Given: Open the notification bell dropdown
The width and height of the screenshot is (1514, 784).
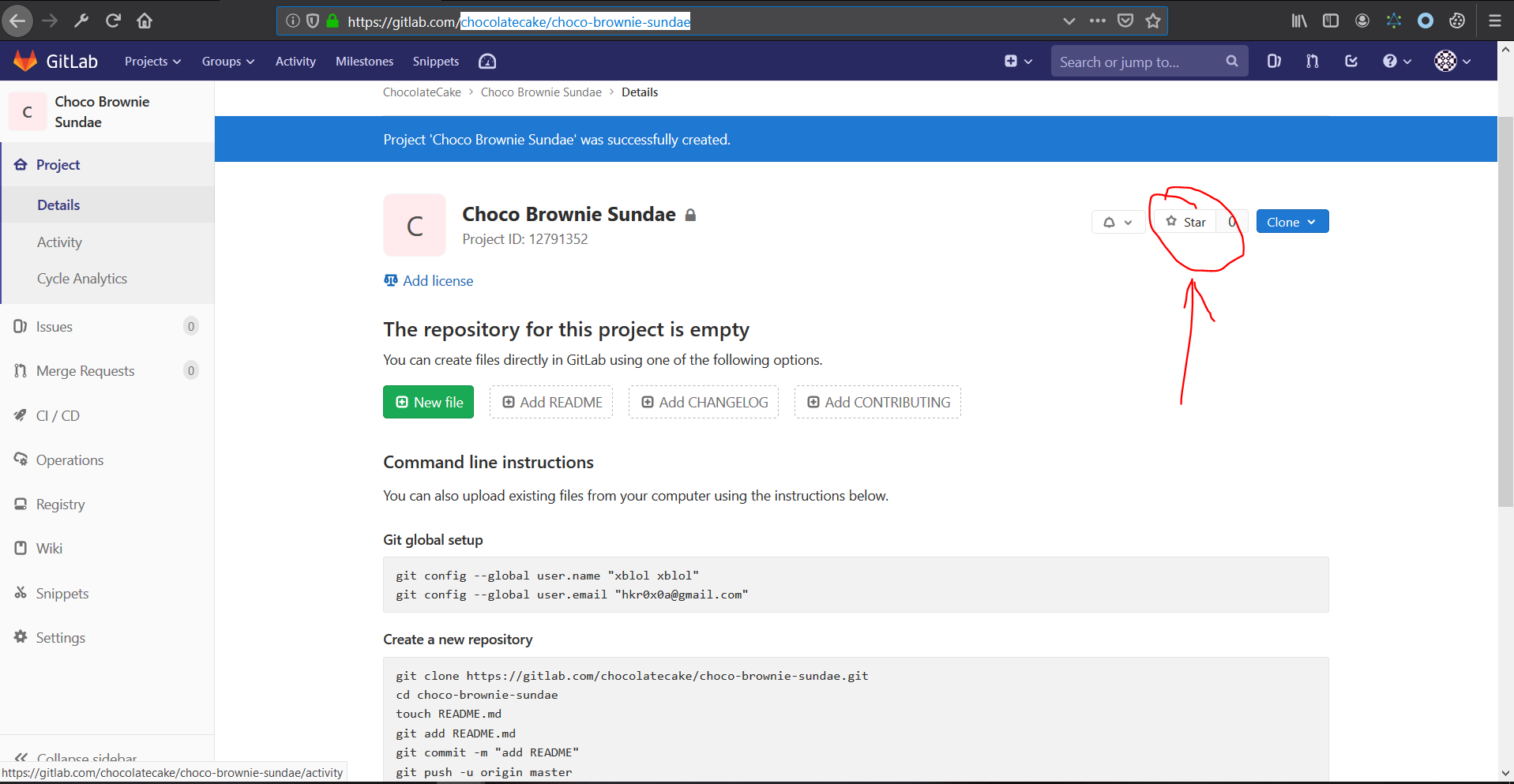Looking at the screenshot, I should [x=1118, y=222].
